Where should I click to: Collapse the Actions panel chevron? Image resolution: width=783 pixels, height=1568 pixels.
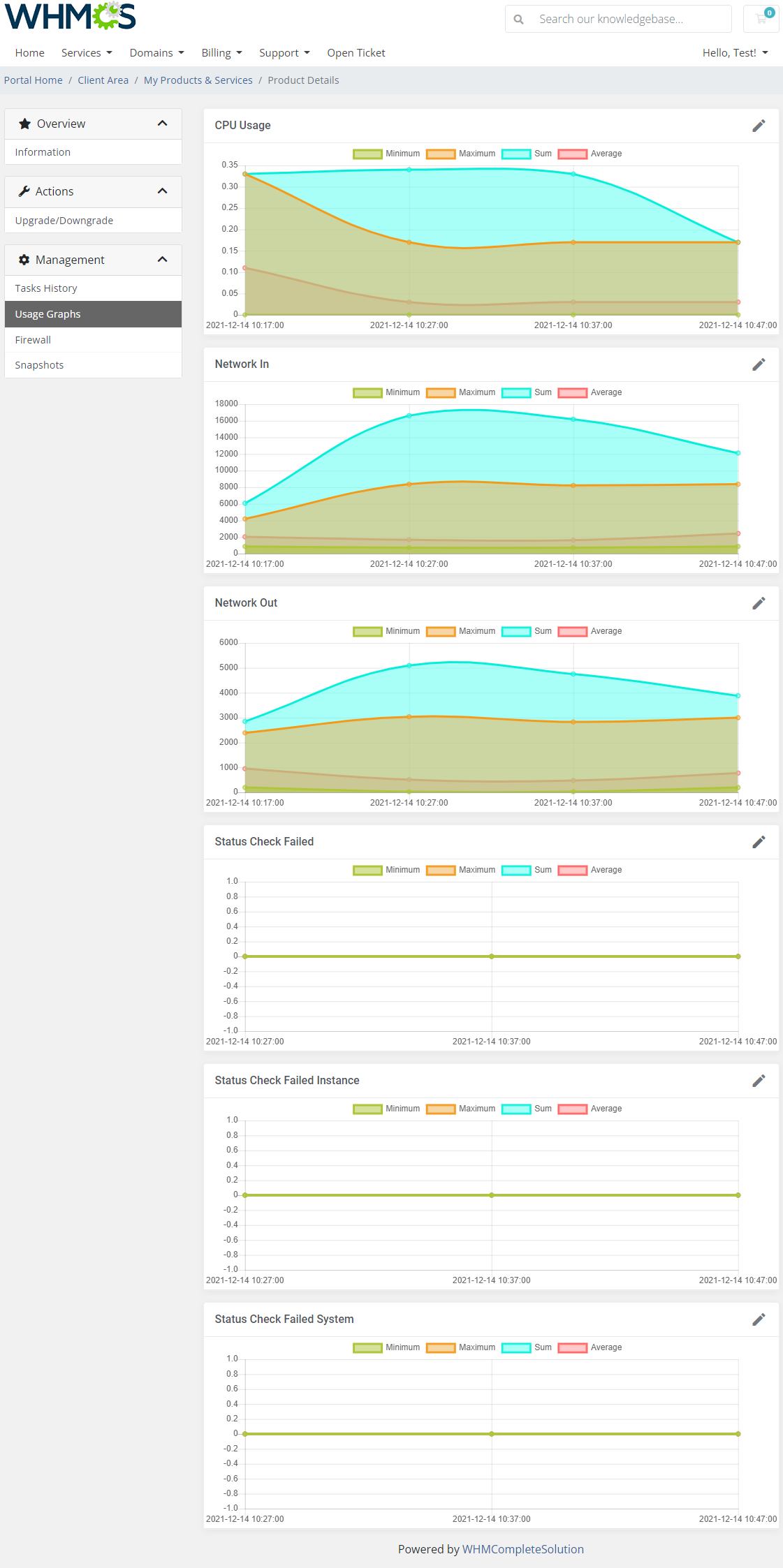pyautogui.click(x=163, y=191)
